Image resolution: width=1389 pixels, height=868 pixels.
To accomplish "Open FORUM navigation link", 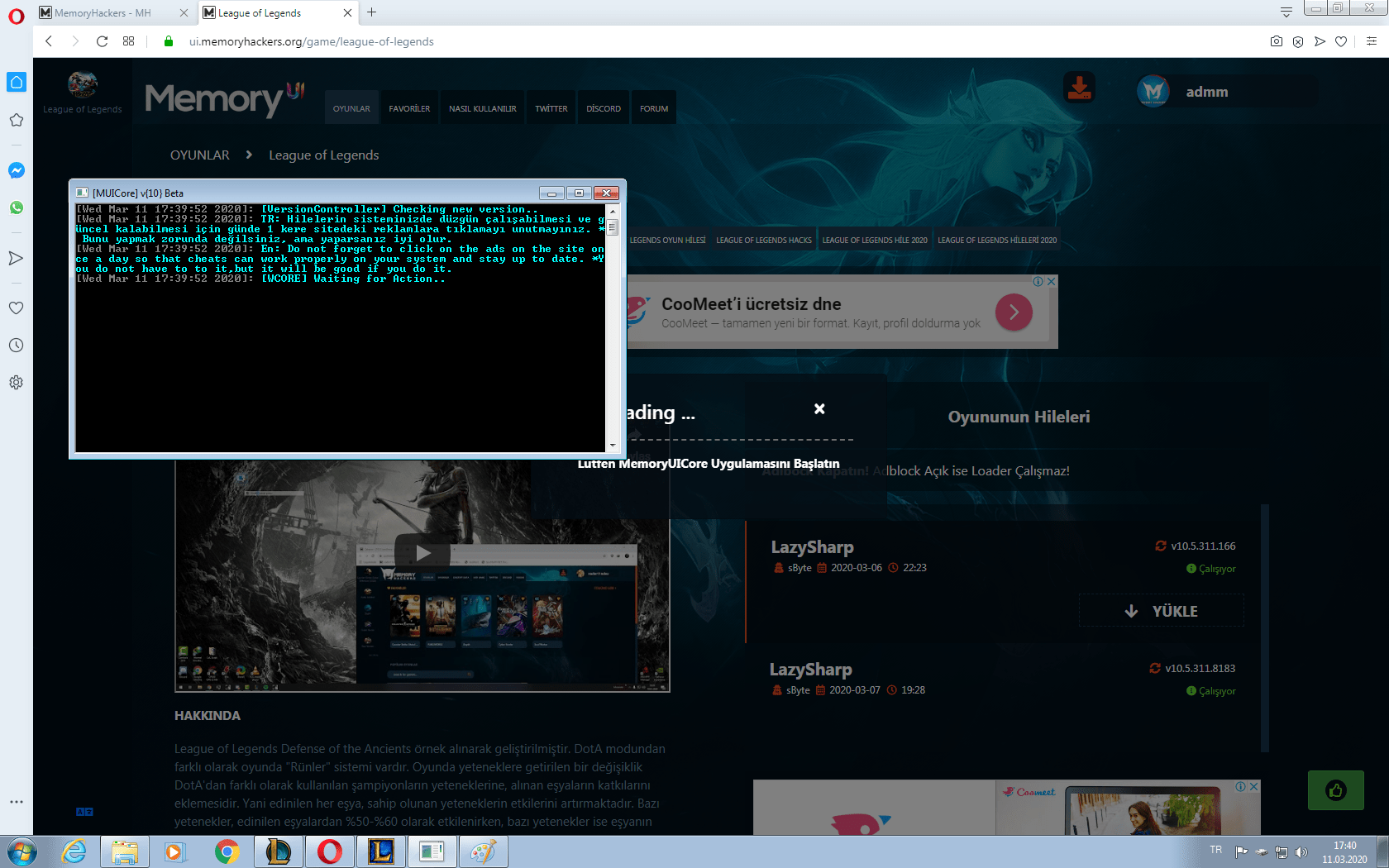I will 654,108.
